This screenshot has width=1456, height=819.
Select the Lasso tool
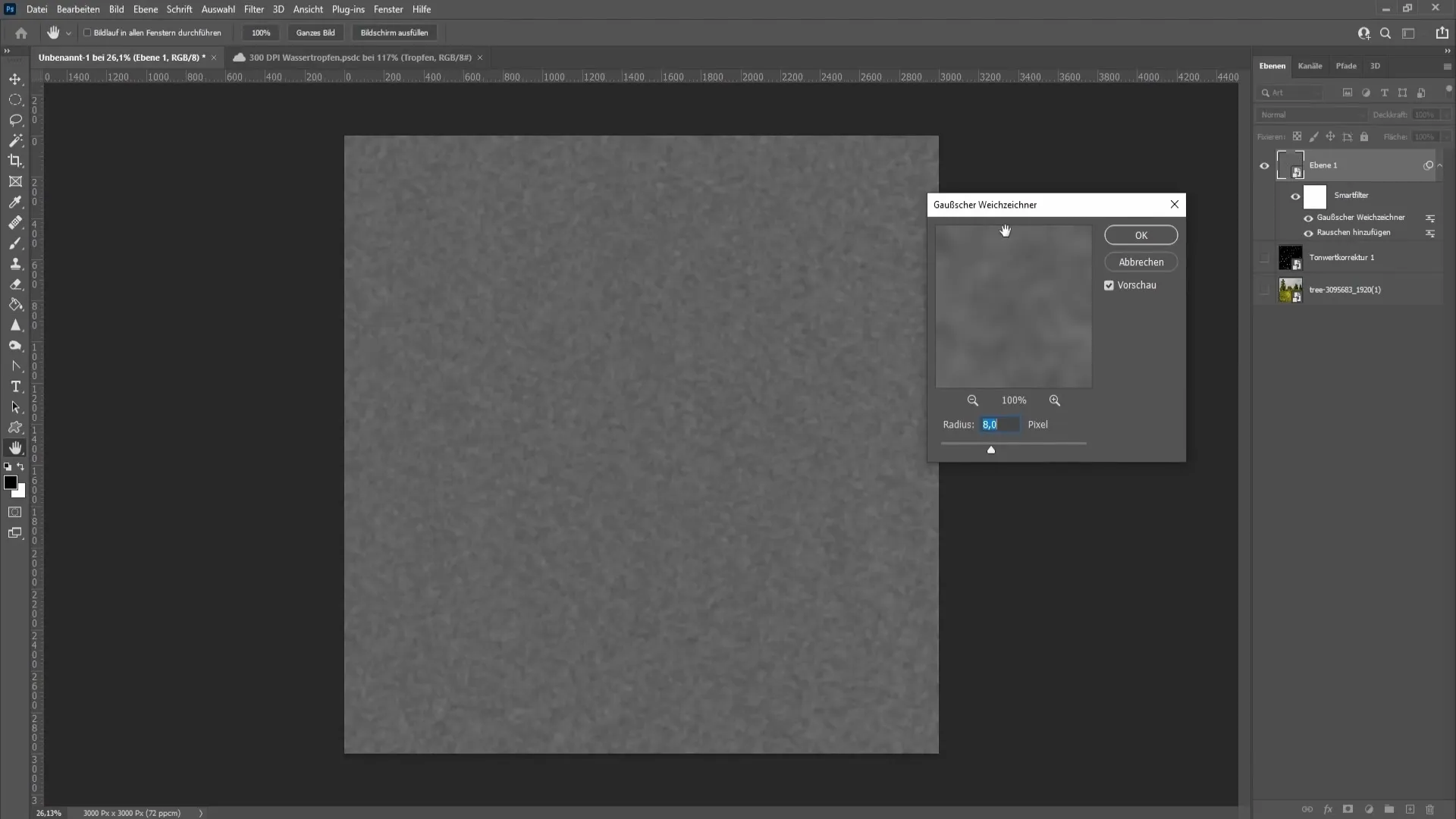point(15,120)
